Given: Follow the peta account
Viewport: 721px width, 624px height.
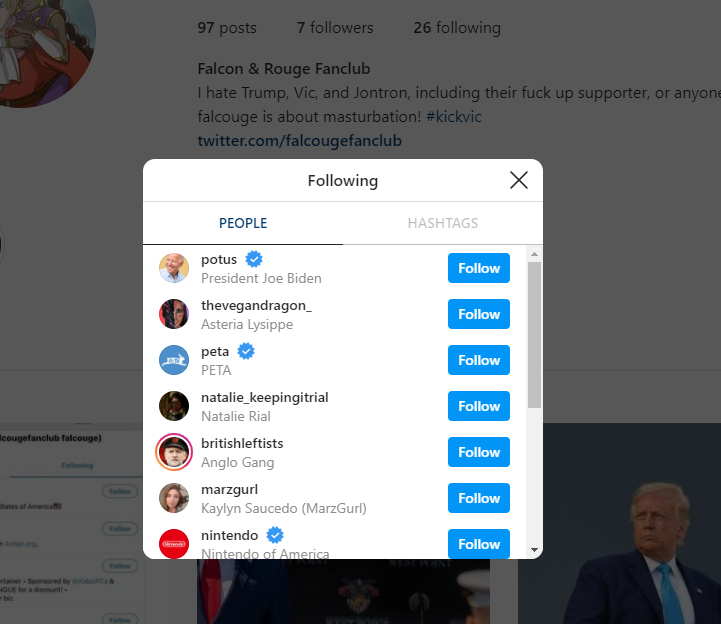Looking at the screenshot, I should click(479, 360).
